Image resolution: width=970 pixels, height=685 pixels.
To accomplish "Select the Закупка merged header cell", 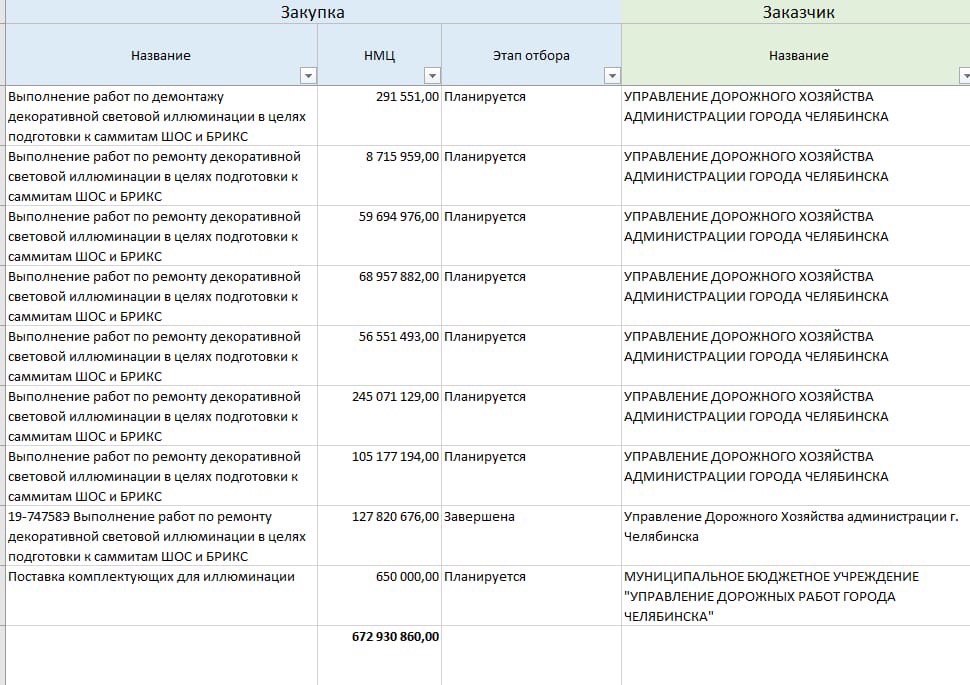I will (313, 12).
